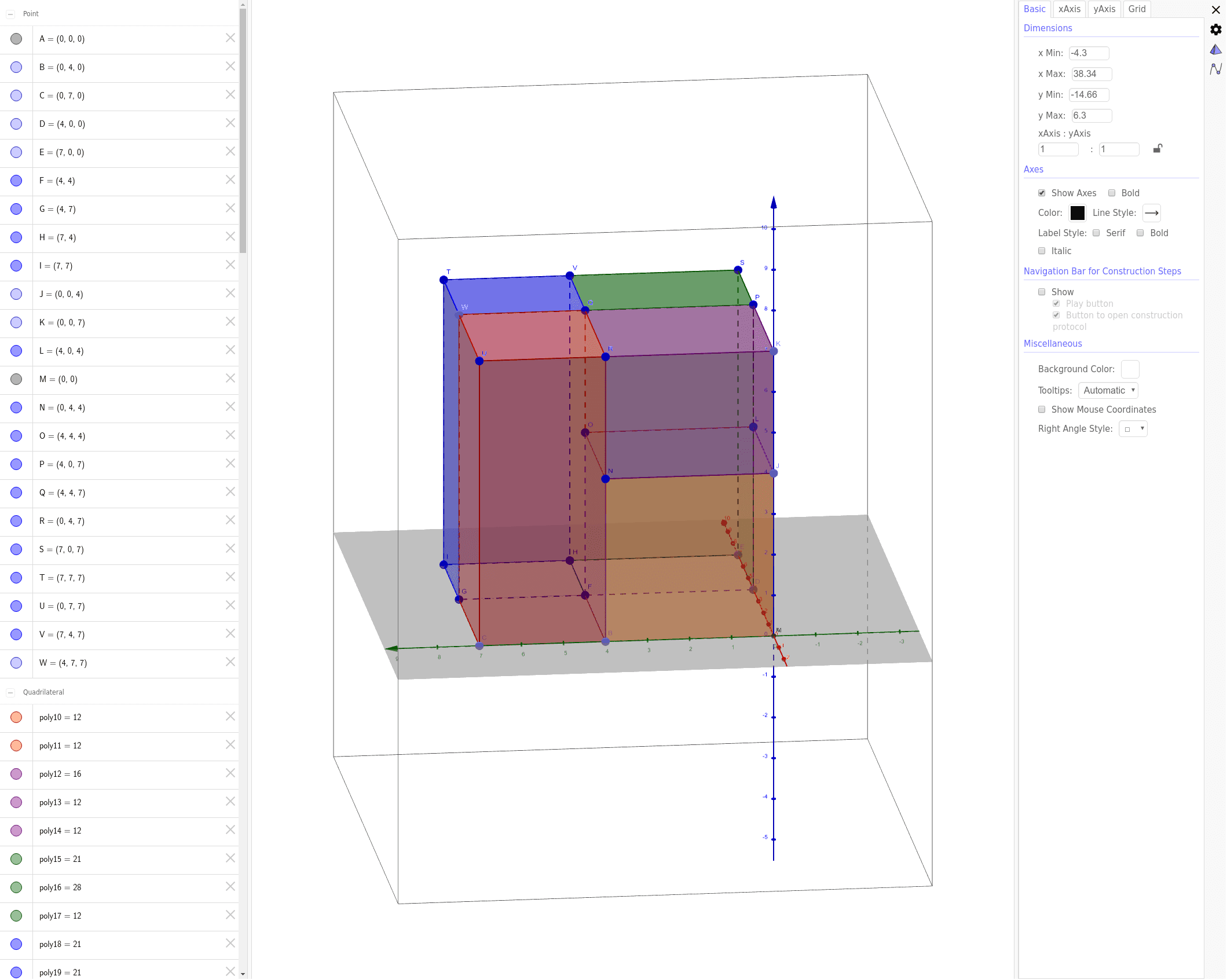Image resolution: width=1227 pixels, height=980 pixels.
Task: Uncheck the Show Axes checkbox
Action: coord(1042,193)
